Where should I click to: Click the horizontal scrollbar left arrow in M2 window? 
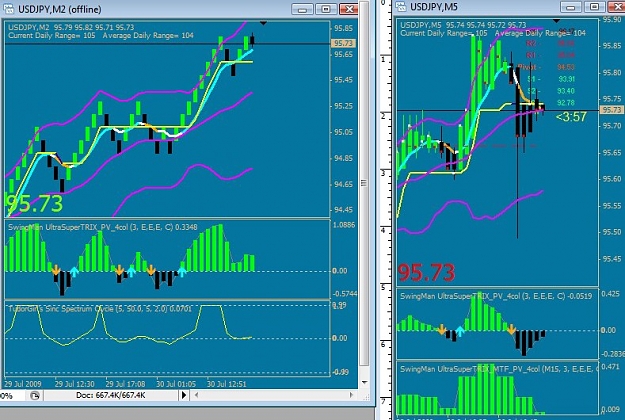pyautogui.click(x=196, y=395)
